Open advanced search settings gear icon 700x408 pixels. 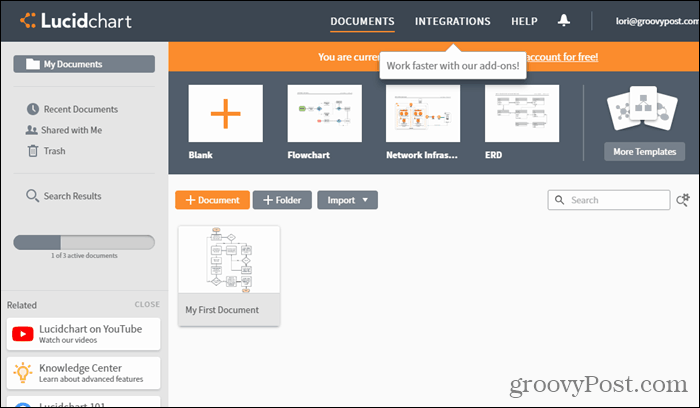tap(683, 200)
